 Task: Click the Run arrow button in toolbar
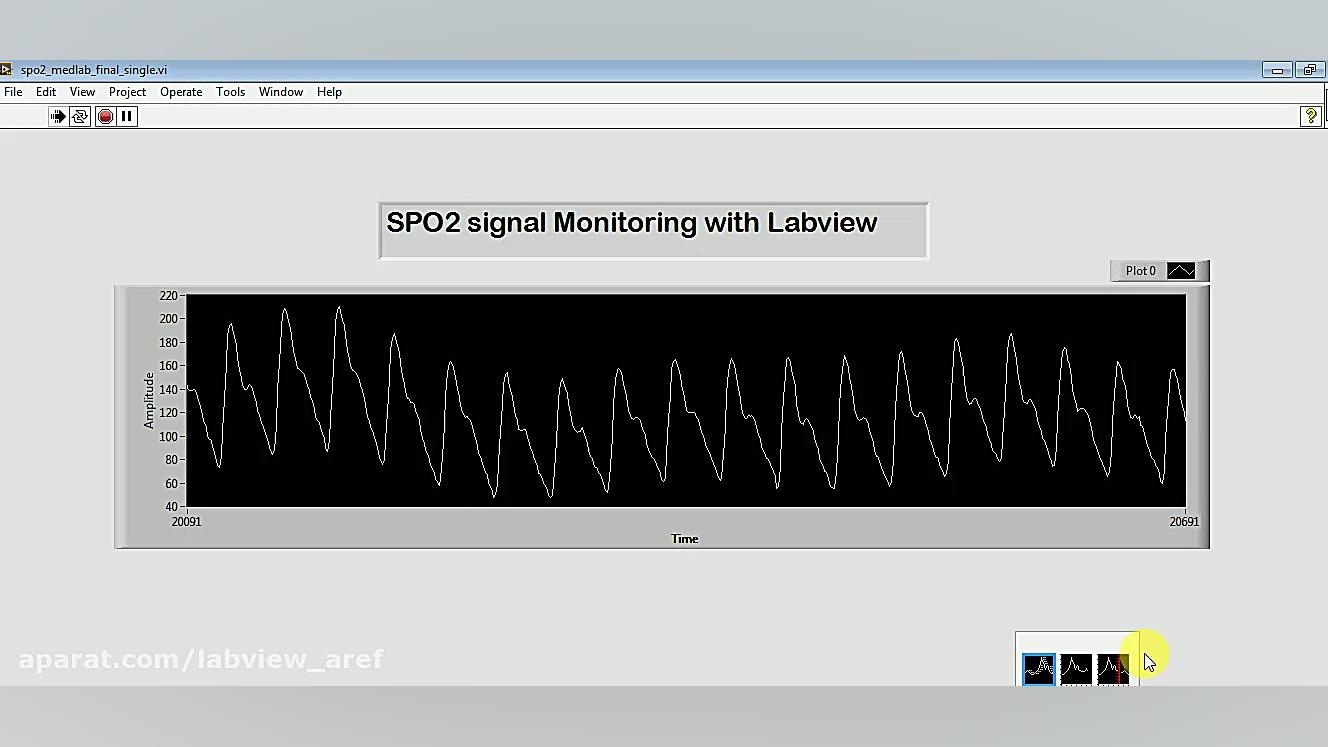(57, 117)
